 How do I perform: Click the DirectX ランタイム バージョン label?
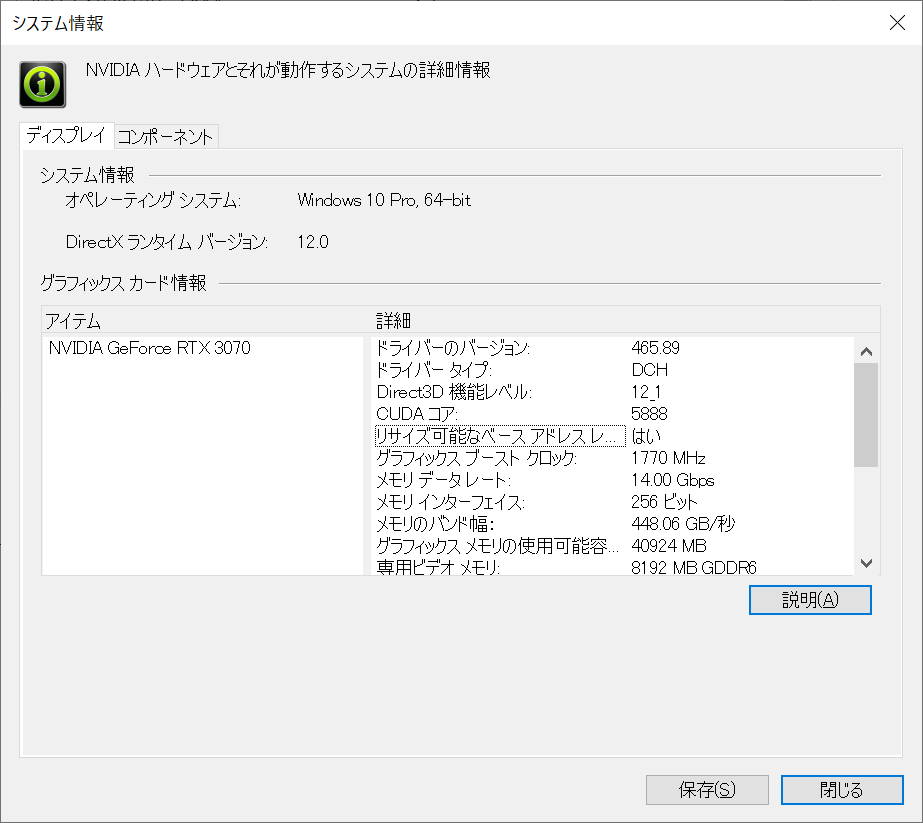pos(167,242)
